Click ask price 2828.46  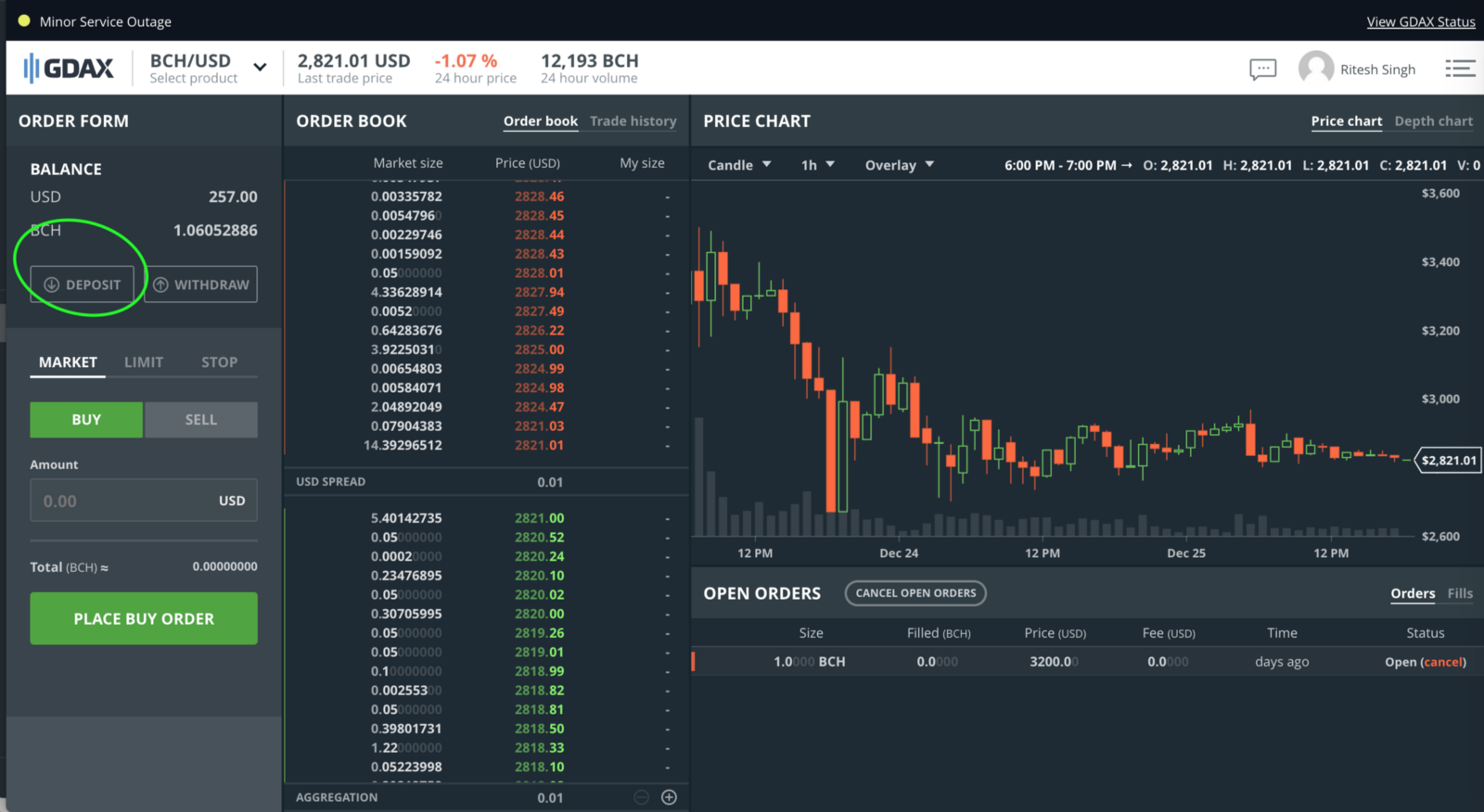coord(539,197)
